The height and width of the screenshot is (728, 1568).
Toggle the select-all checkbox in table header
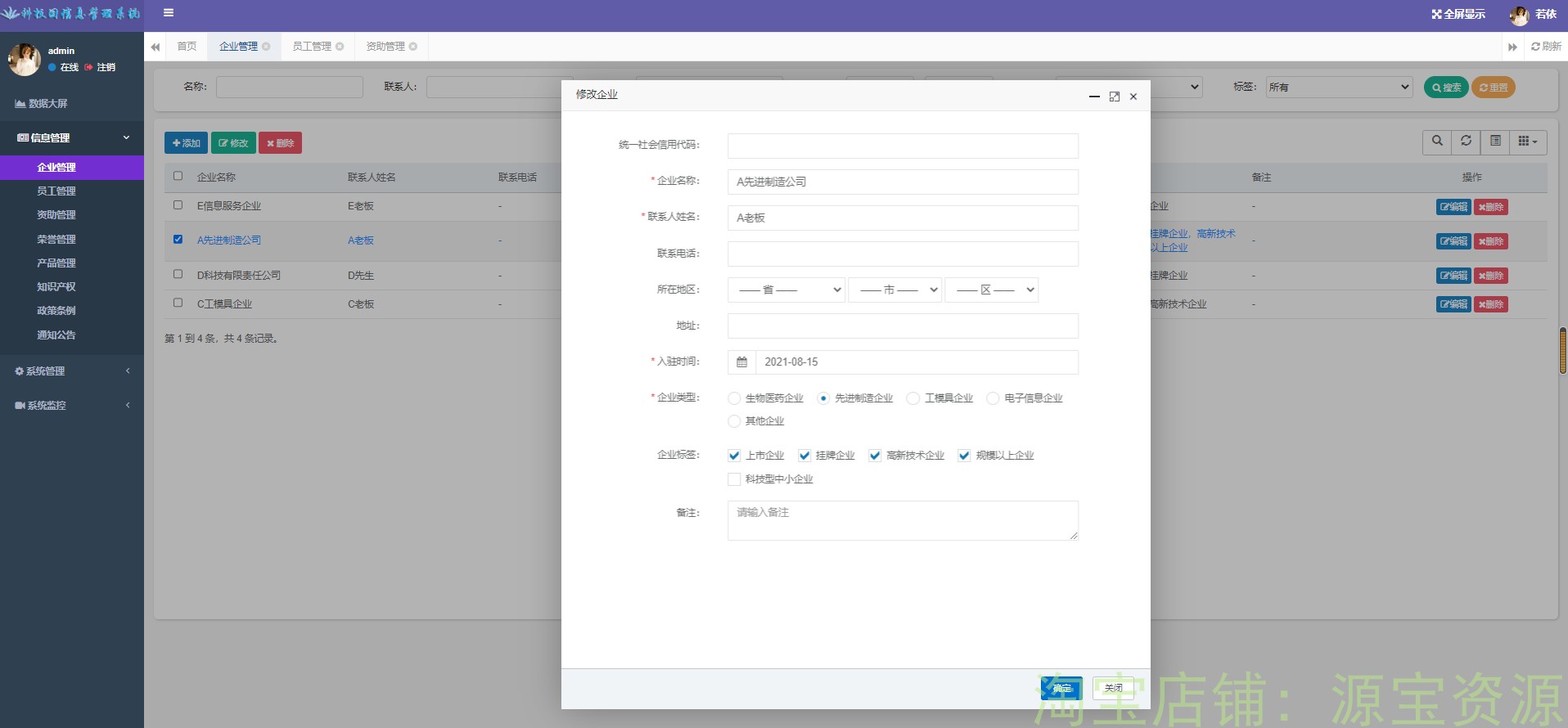(x=178, y=176)
